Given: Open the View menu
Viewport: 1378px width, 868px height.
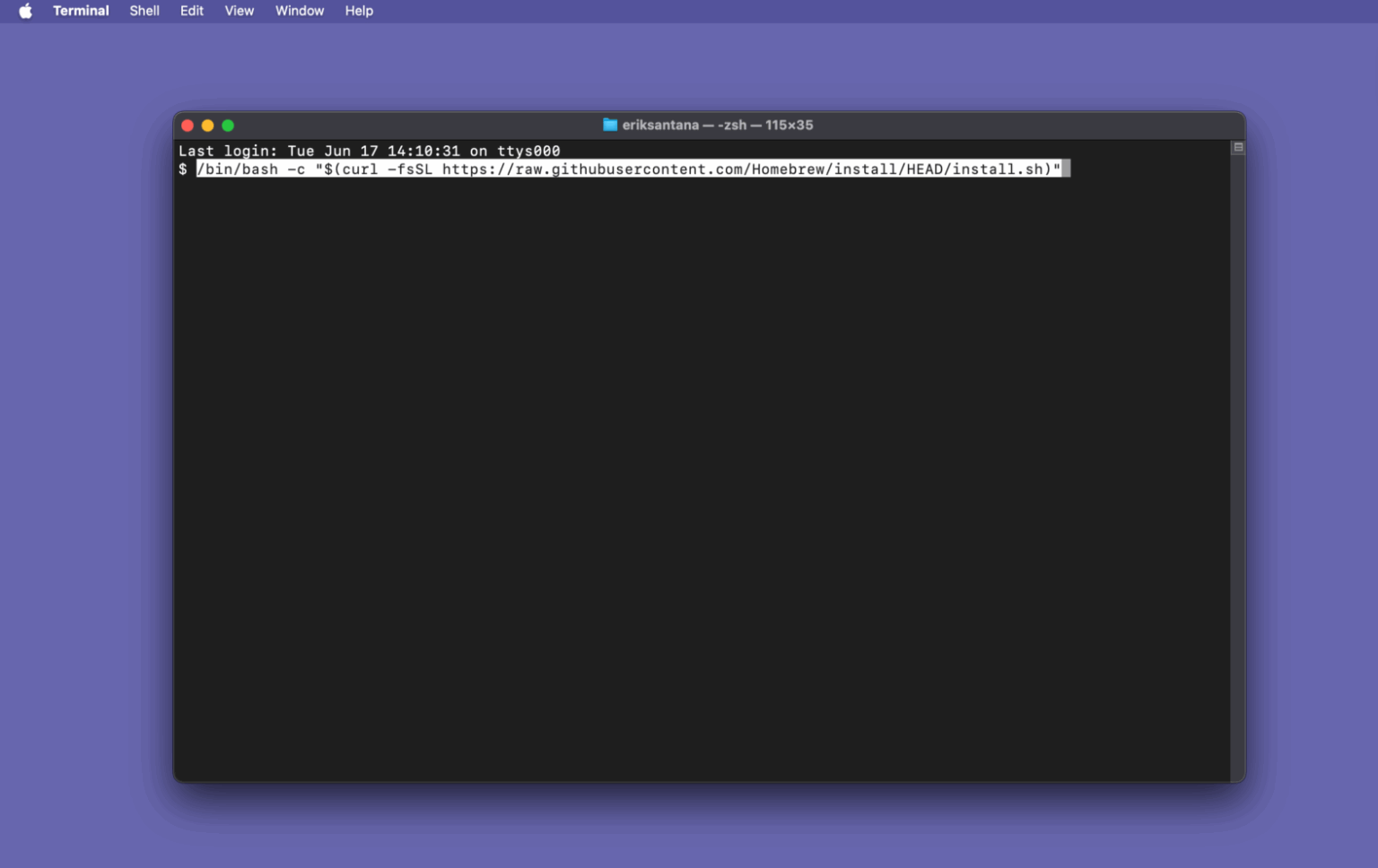Looking at the screenshot, I should click(239, 11).
